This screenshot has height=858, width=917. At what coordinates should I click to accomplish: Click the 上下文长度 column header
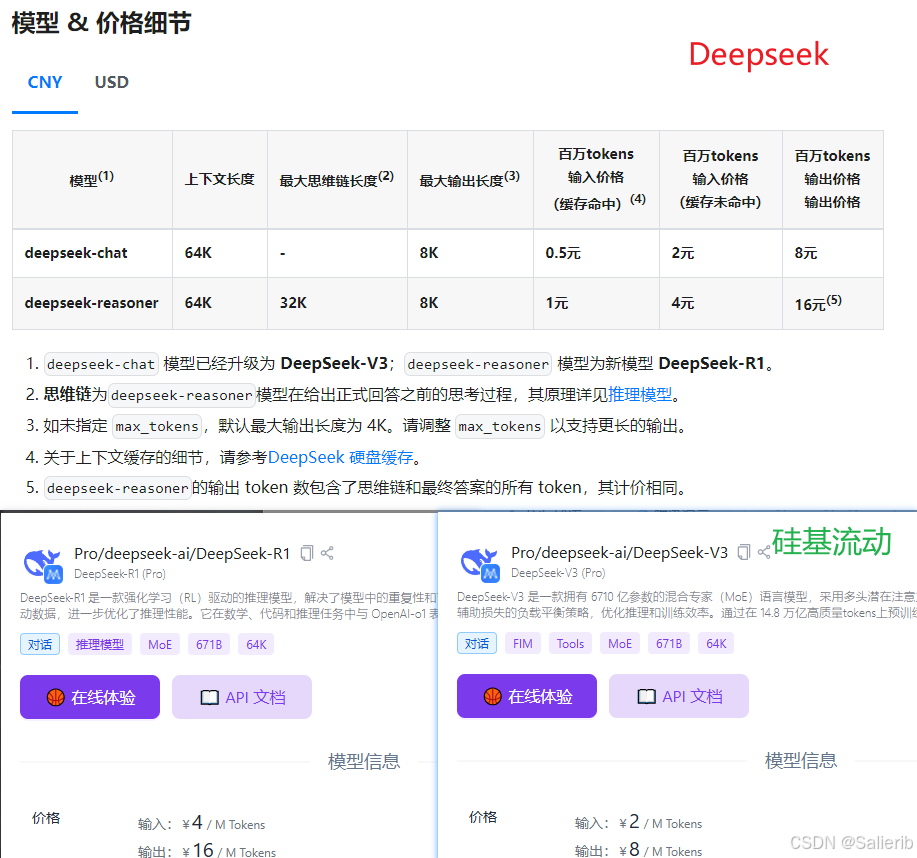(220, 179)
